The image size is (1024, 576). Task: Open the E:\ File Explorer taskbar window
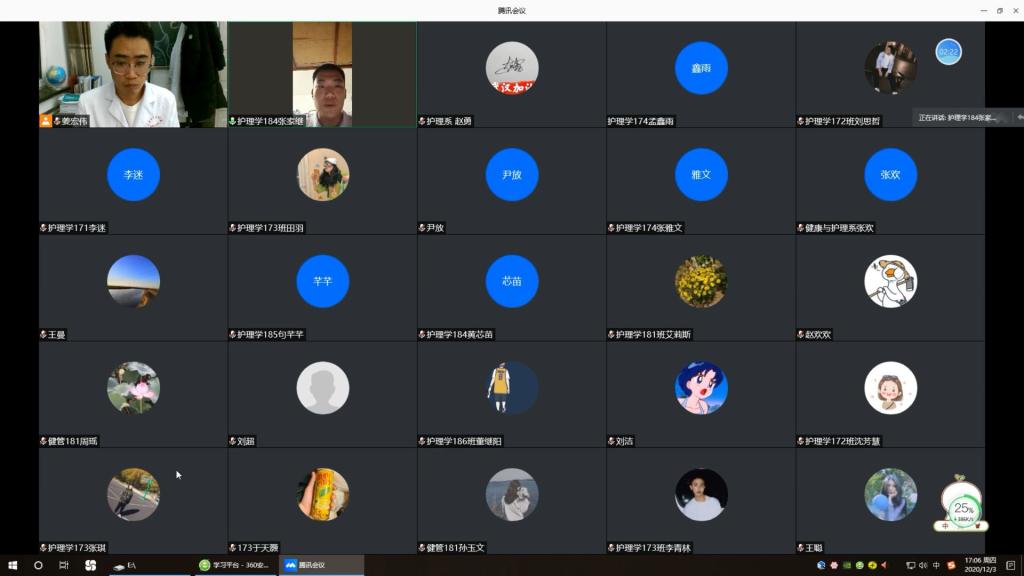[x=128, y=565]
